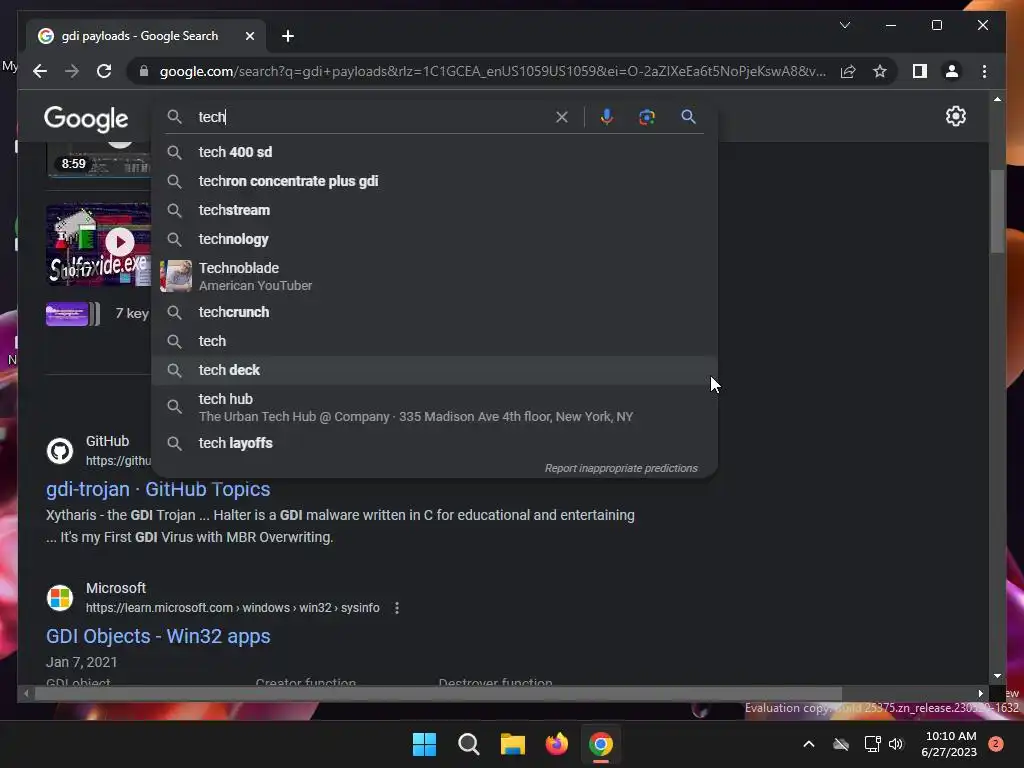Open File Explorer from taskbar
Screen dimensions: 1024x768
pyautogui.click(x=513, y=744)
